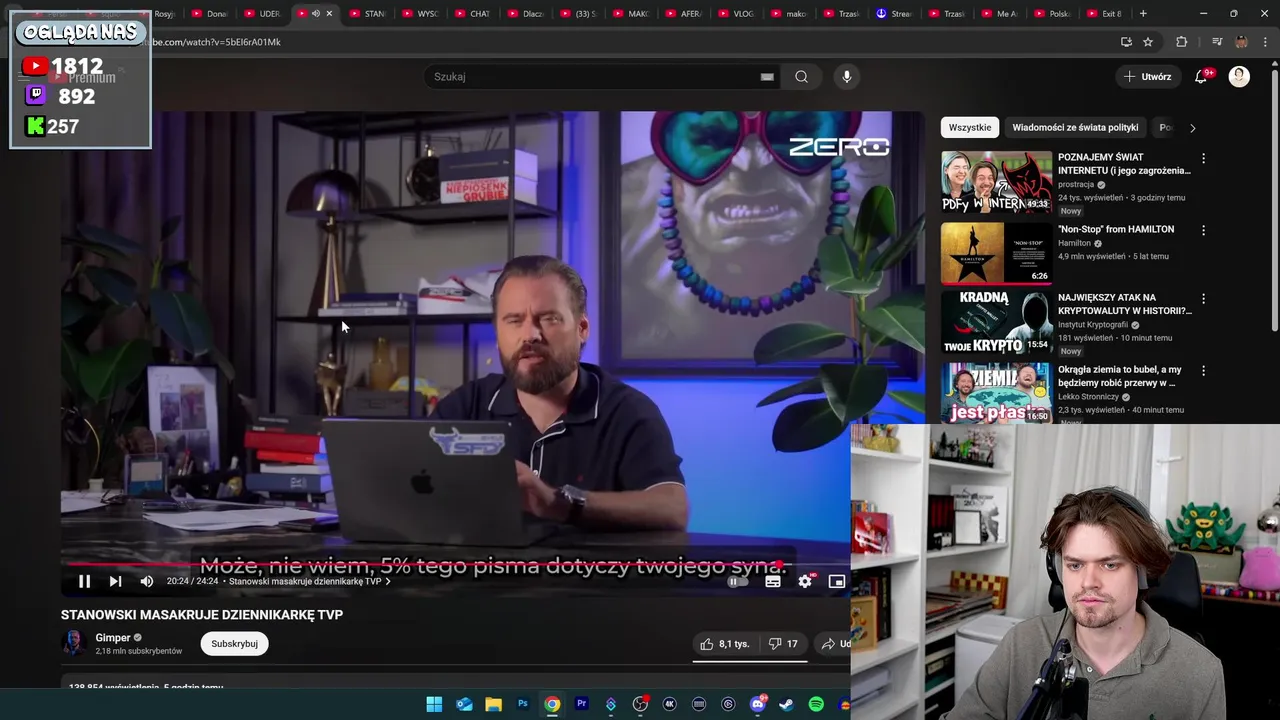Open Spotify from the taskbar
The width and height of the screenshot is (1280, 720).
816,704
